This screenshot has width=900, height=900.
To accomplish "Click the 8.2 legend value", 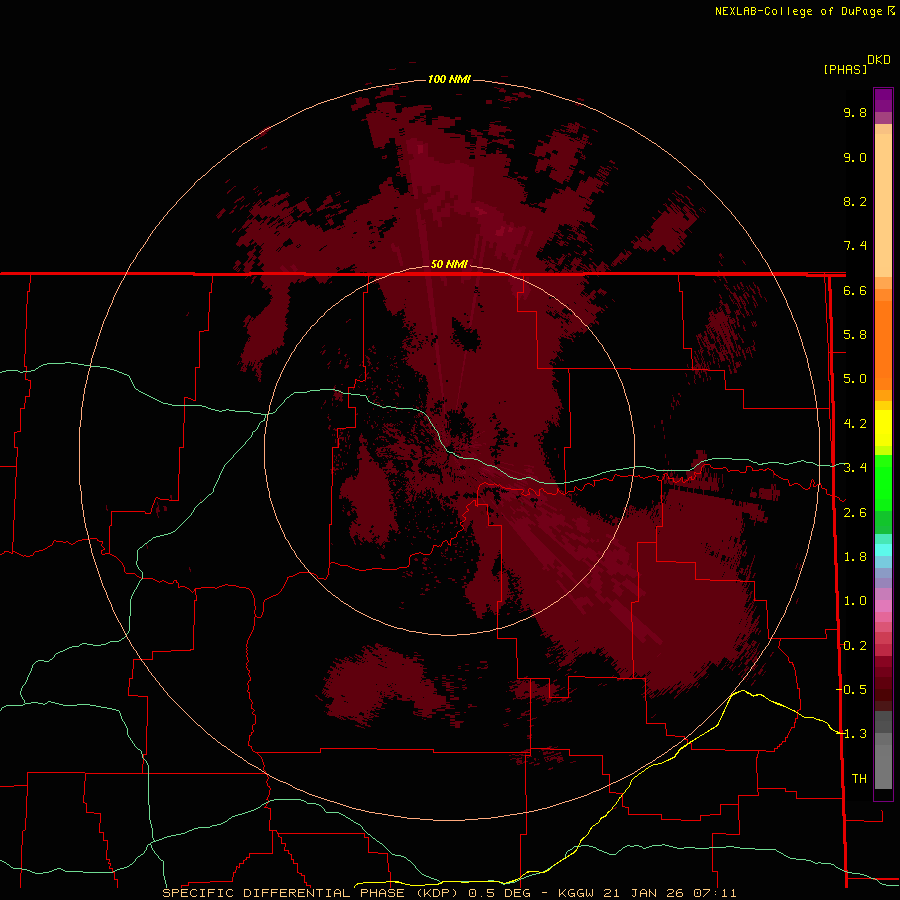I will (x=855, y=202).
